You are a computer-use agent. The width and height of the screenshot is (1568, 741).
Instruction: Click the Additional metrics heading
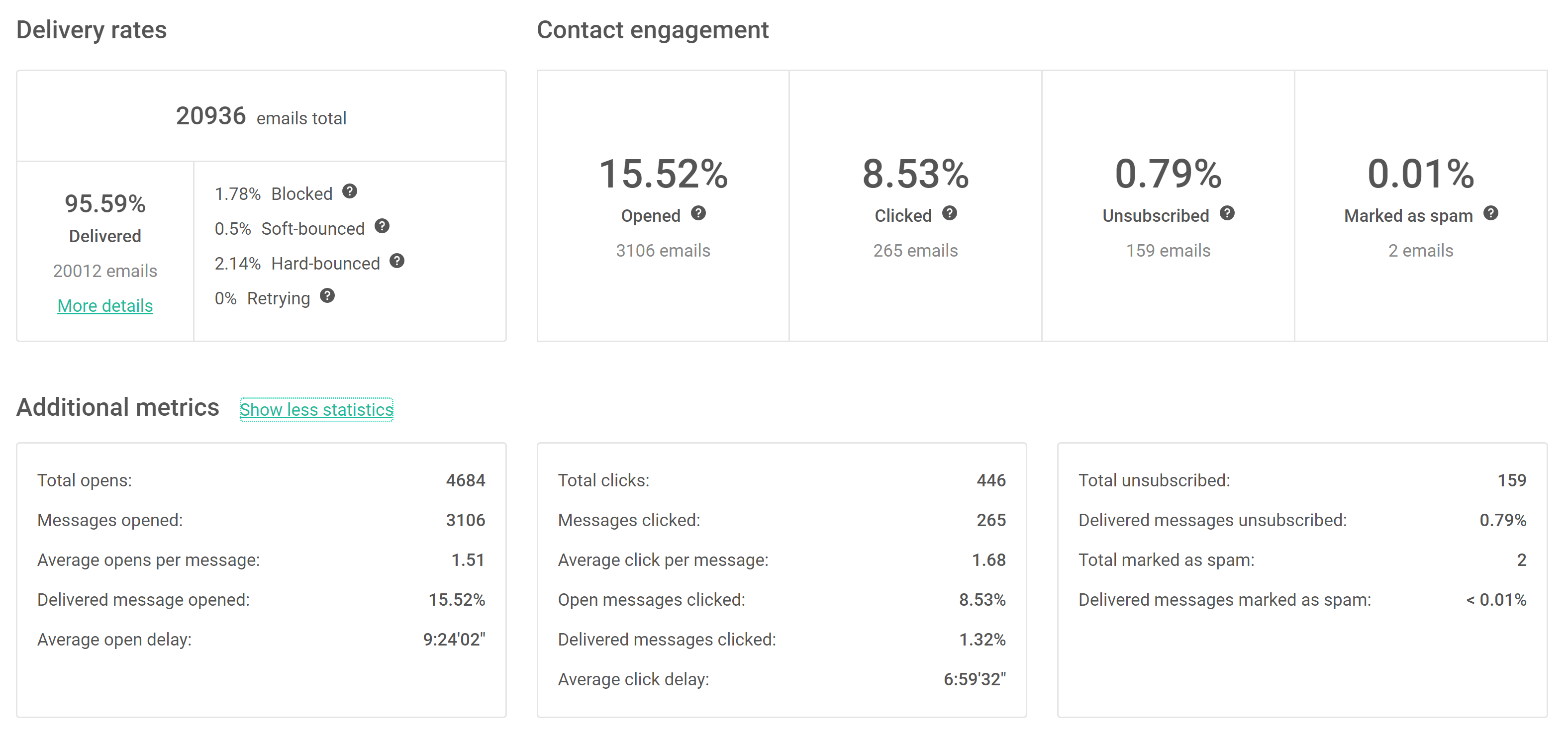[x=117, y=407]
